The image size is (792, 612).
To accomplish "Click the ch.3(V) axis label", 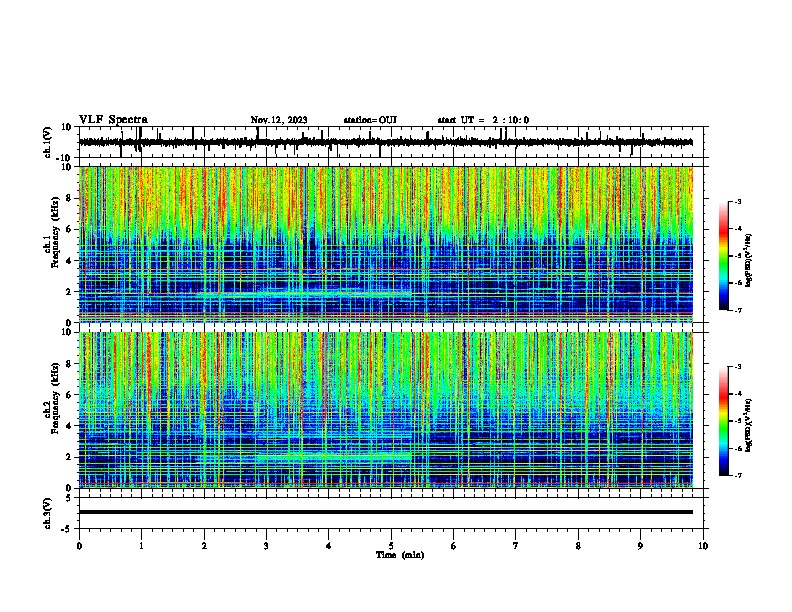I will click(48, 513).
